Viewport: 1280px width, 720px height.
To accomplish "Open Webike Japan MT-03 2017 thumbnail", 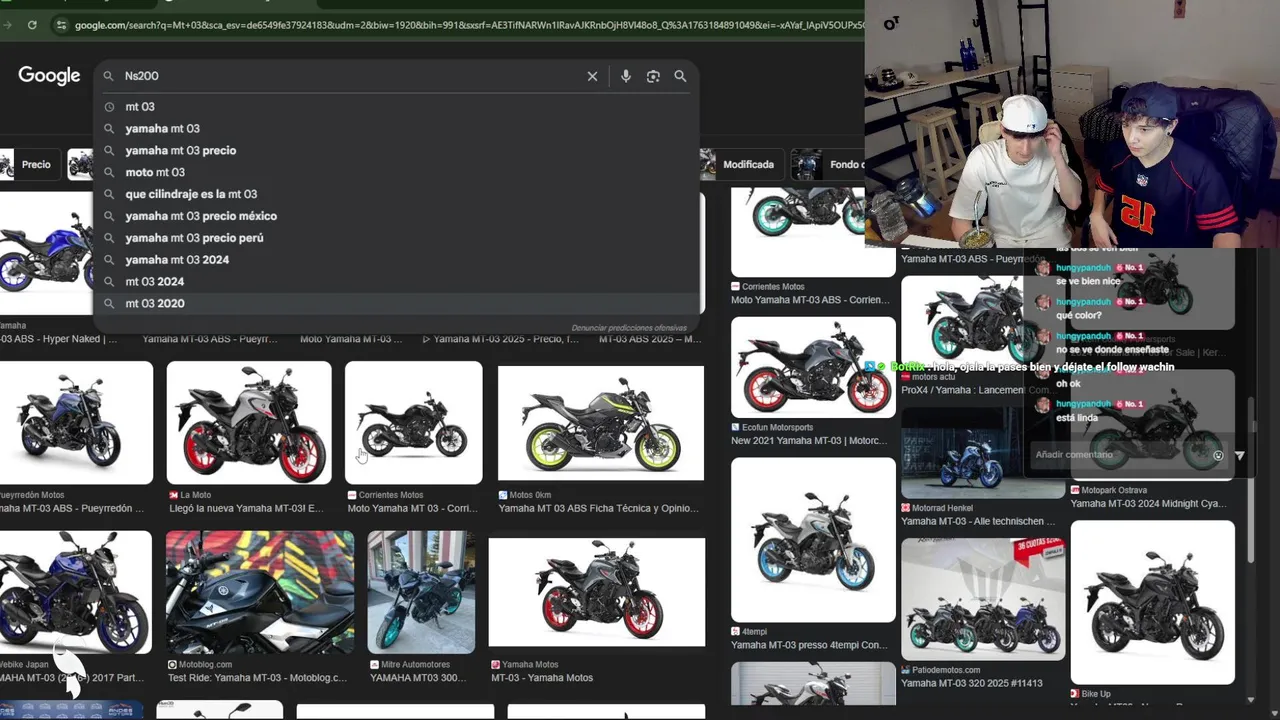I will [x=76, y=592].
